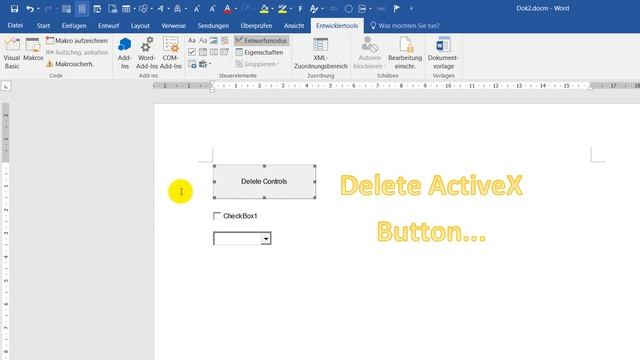Open the Visual Basic editor
This screenshot has width=640, height=360.
pyautogui.click(x=12, y=53)
